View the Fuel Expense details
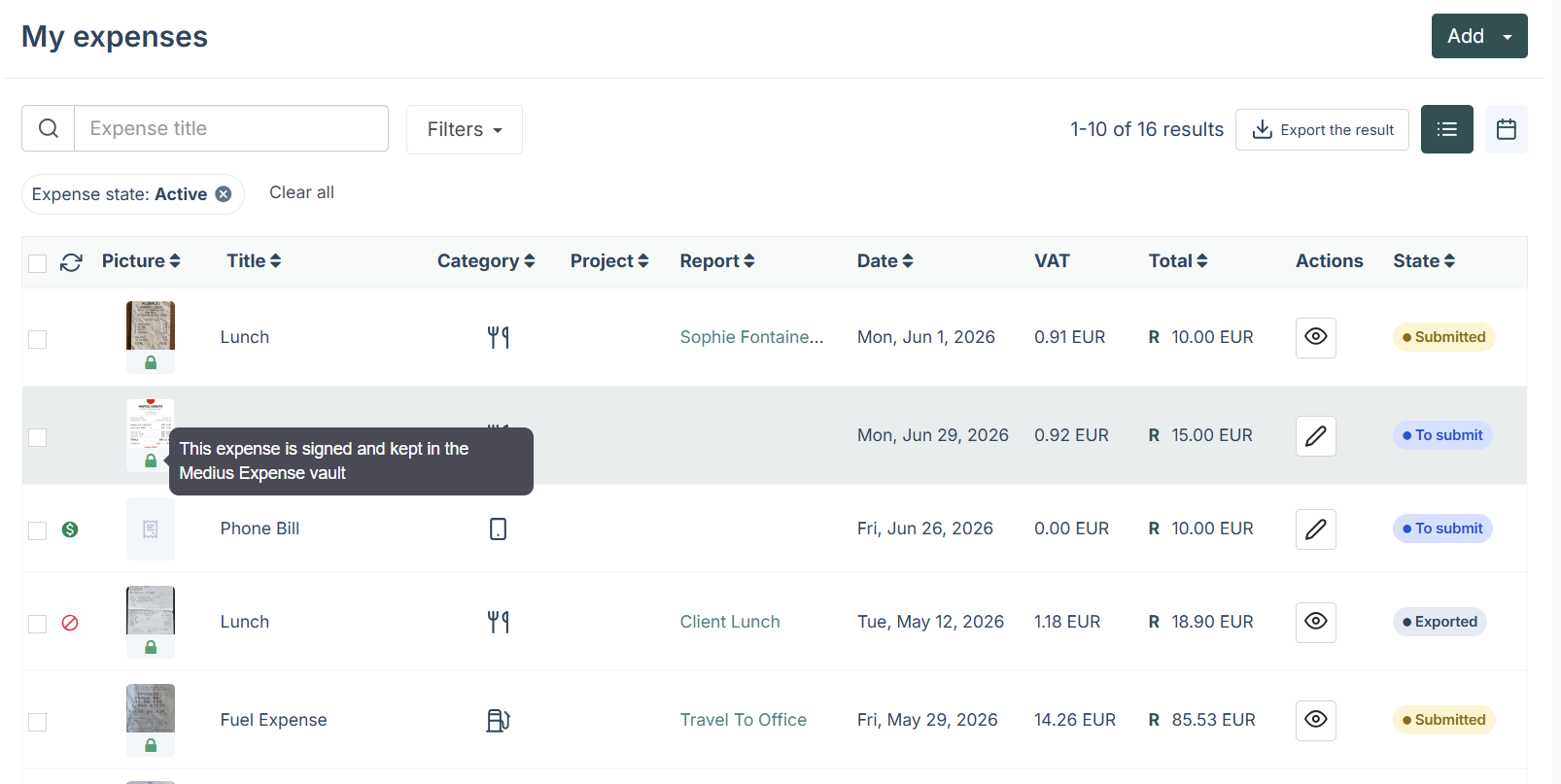Image resolution: width=1561 pixels, height=784 pixels. tap(1316, 720)
